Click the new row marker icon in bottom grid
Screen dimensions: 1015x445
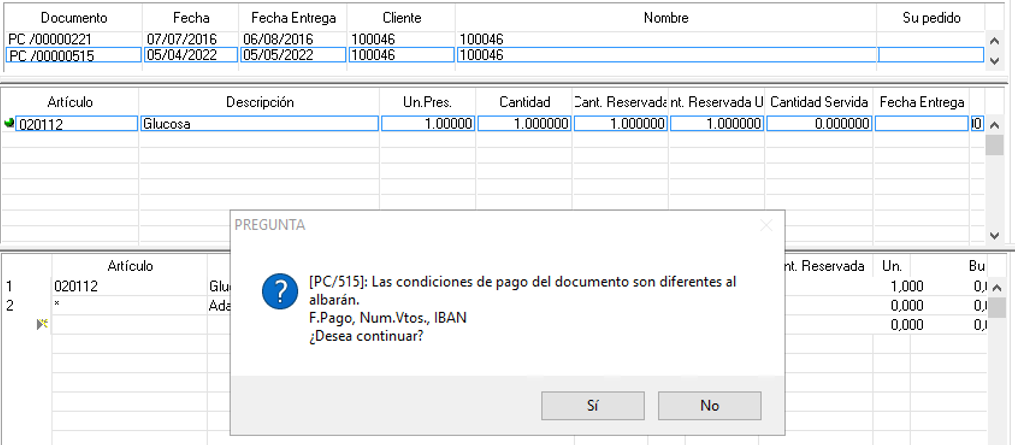click(x=42, y=324)
